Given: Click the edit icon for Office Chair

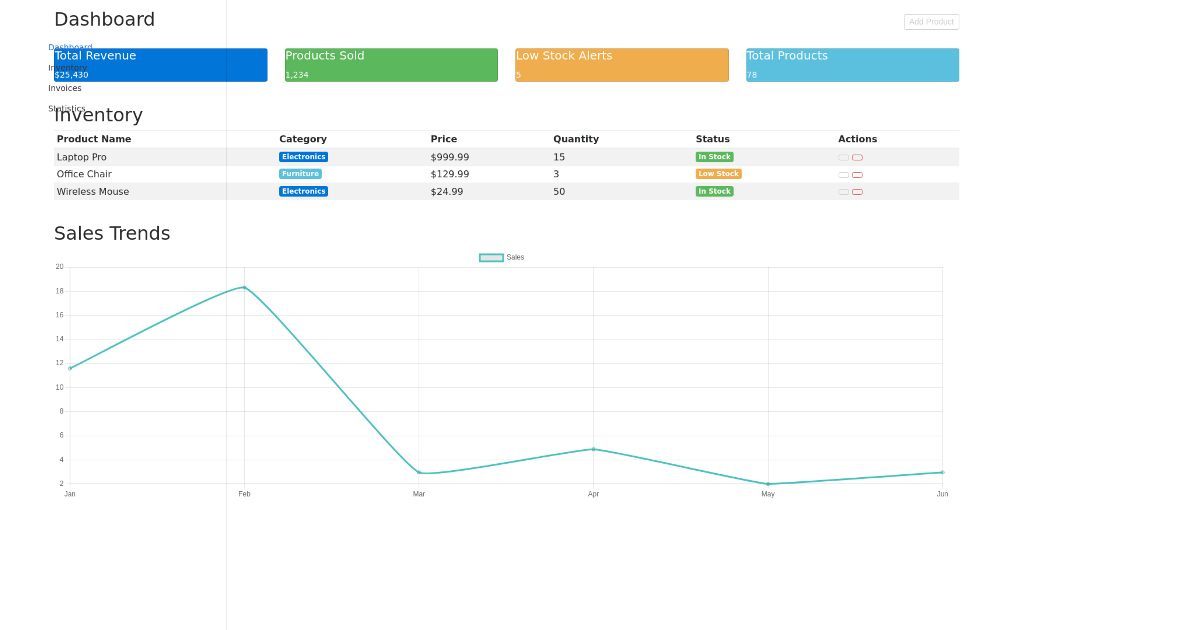Looking at the screenshot, I should click(843, 174).
